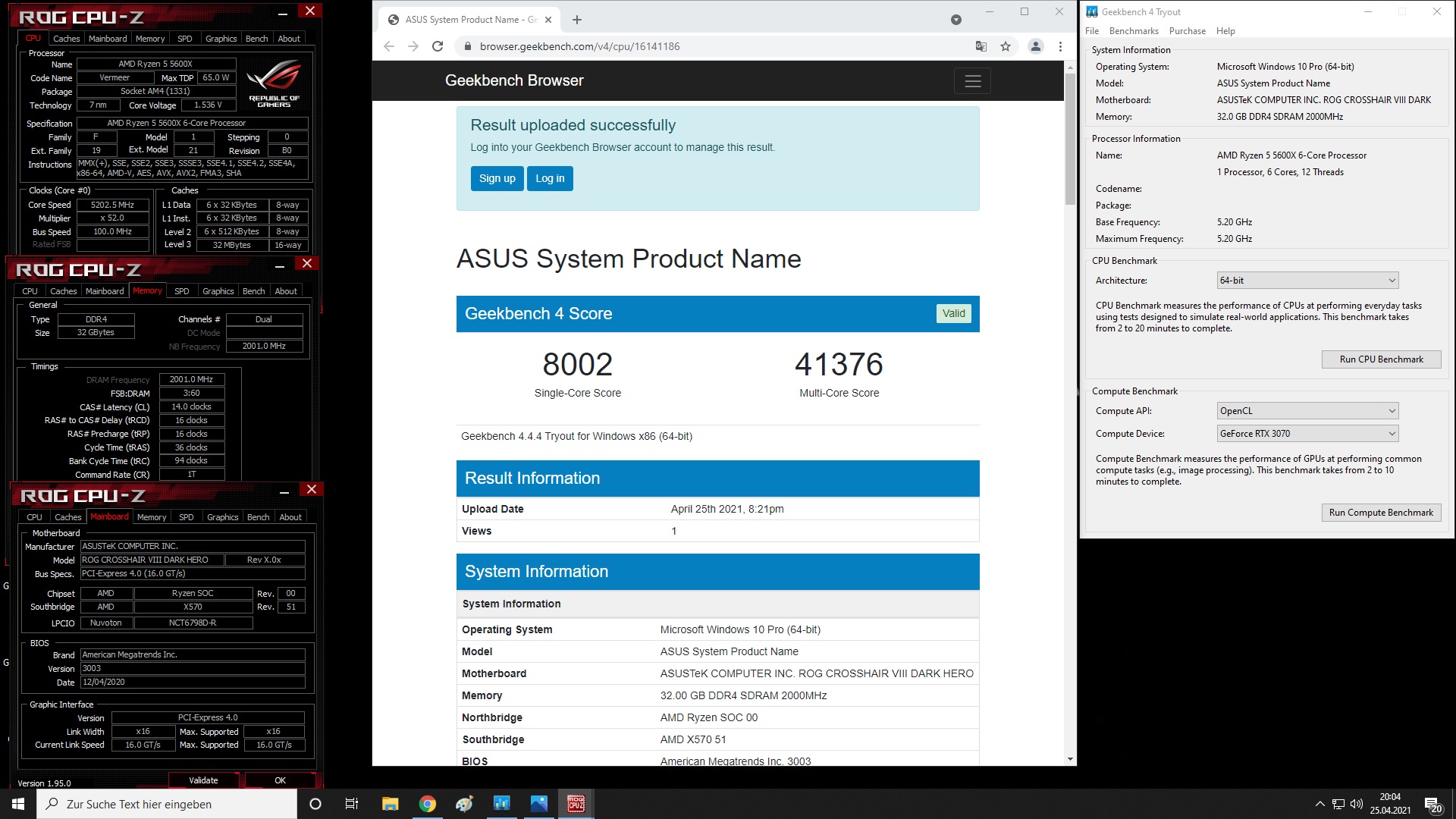Open Task View on taskbar
Screen dimensions: 1456x819
(352, 804)
